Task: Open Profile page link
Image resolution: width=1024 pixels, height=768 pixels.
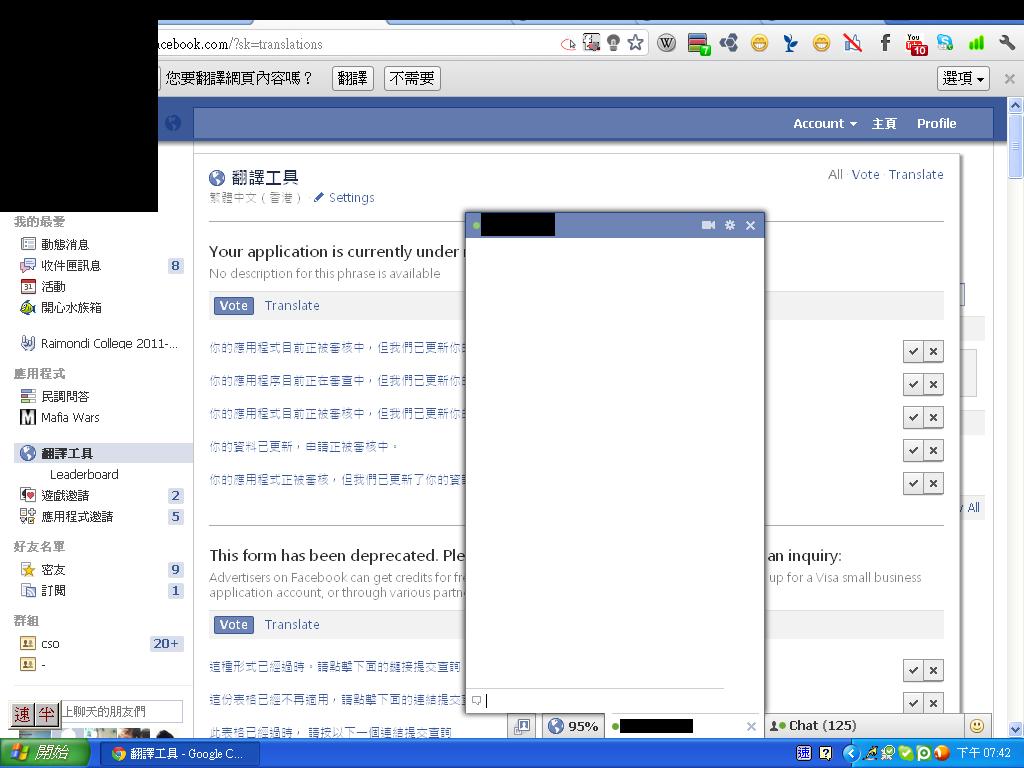Action: [936, 123]
